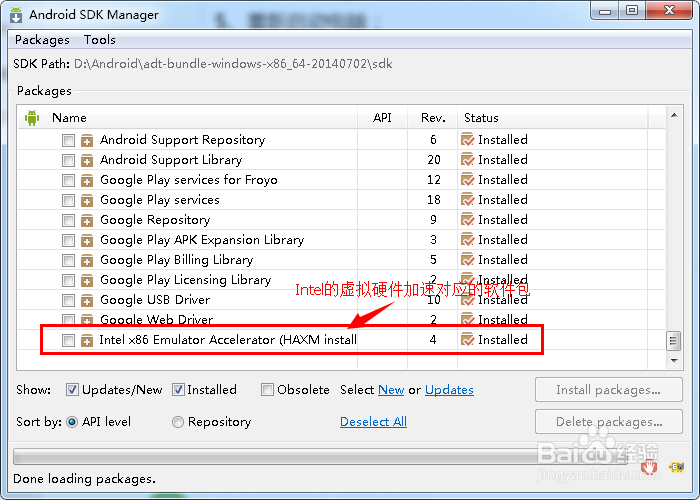Click package icon for Android Support Library
The image size is (700, 500).
(87, 160)
